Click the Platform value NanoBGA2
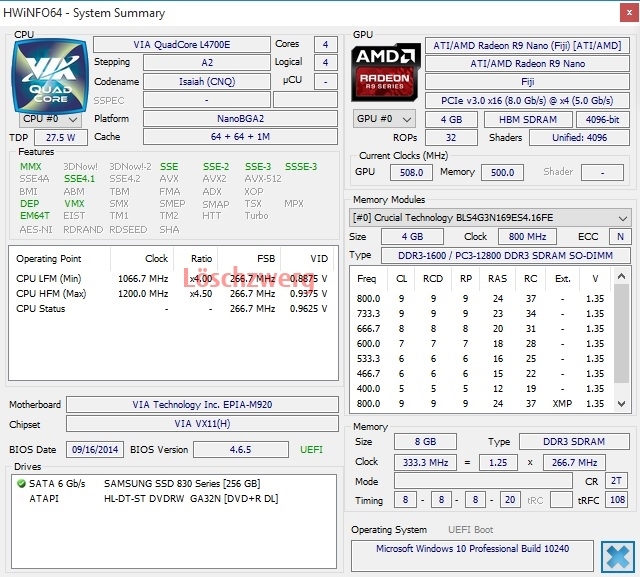Image resolution: width=640 pixels, height=577 pixels. (x=240, y=119)
